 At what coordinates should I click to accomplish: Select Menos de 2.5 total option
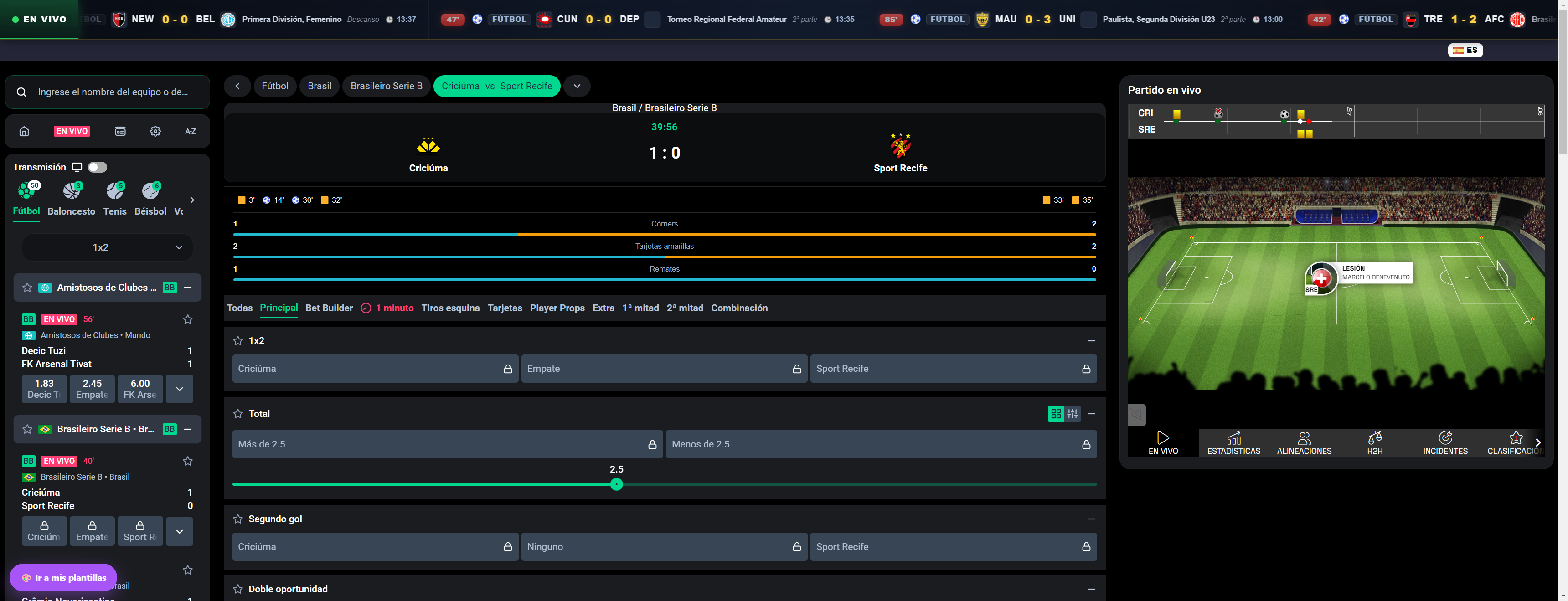coord(882,445)
